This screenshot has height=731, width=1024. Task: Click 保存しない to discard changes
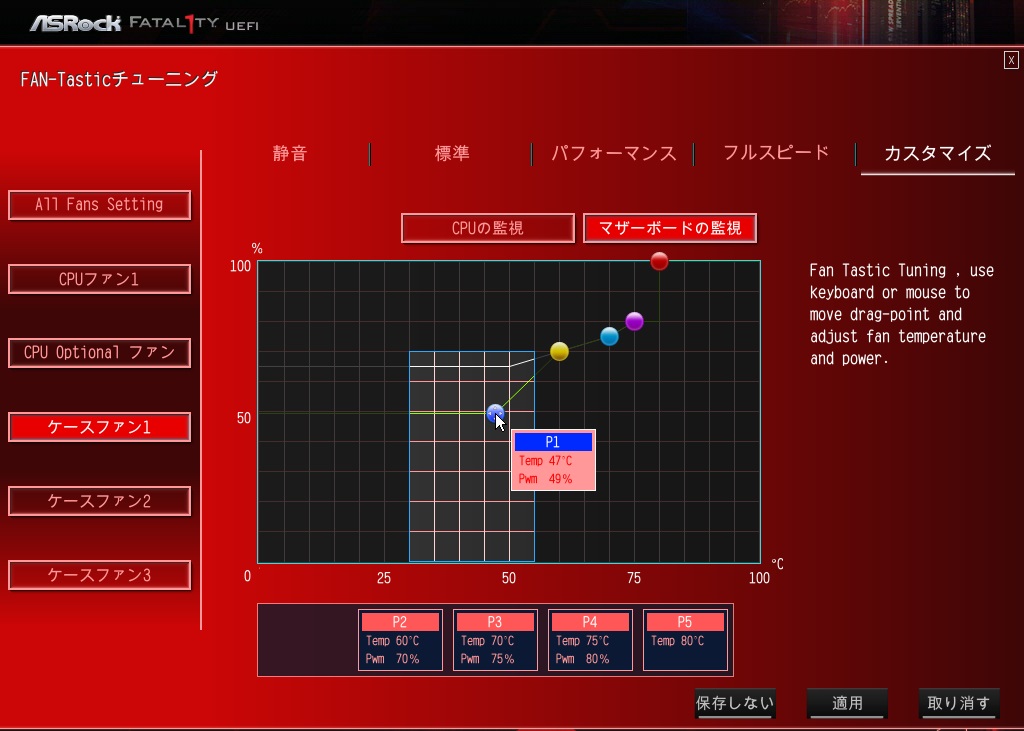pyautogui.click(x=735, y=704)
